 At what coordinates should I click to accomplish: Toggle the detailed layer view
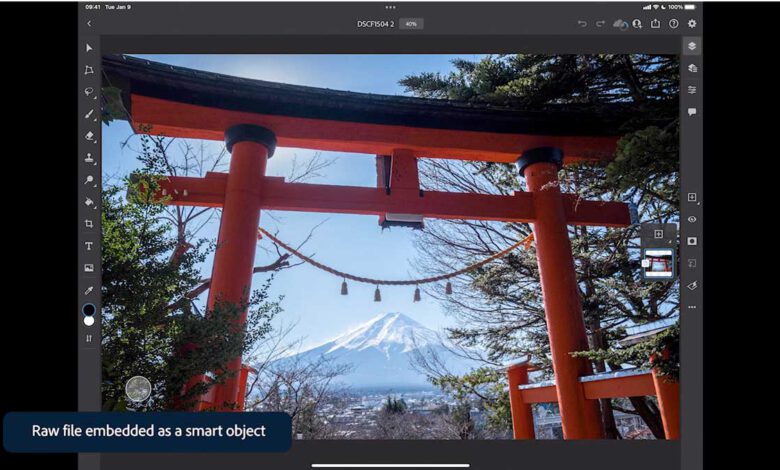pos(692,68)
